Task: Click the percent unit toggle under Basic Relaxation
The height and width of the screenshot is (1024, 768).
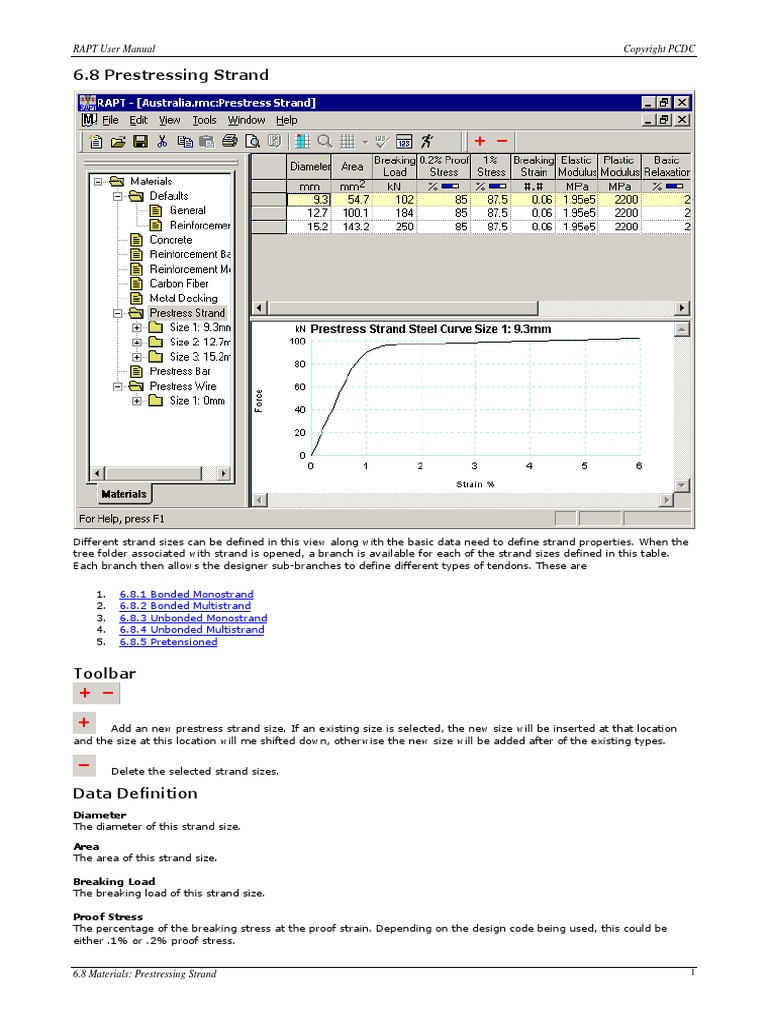Action: pos(667,187)
